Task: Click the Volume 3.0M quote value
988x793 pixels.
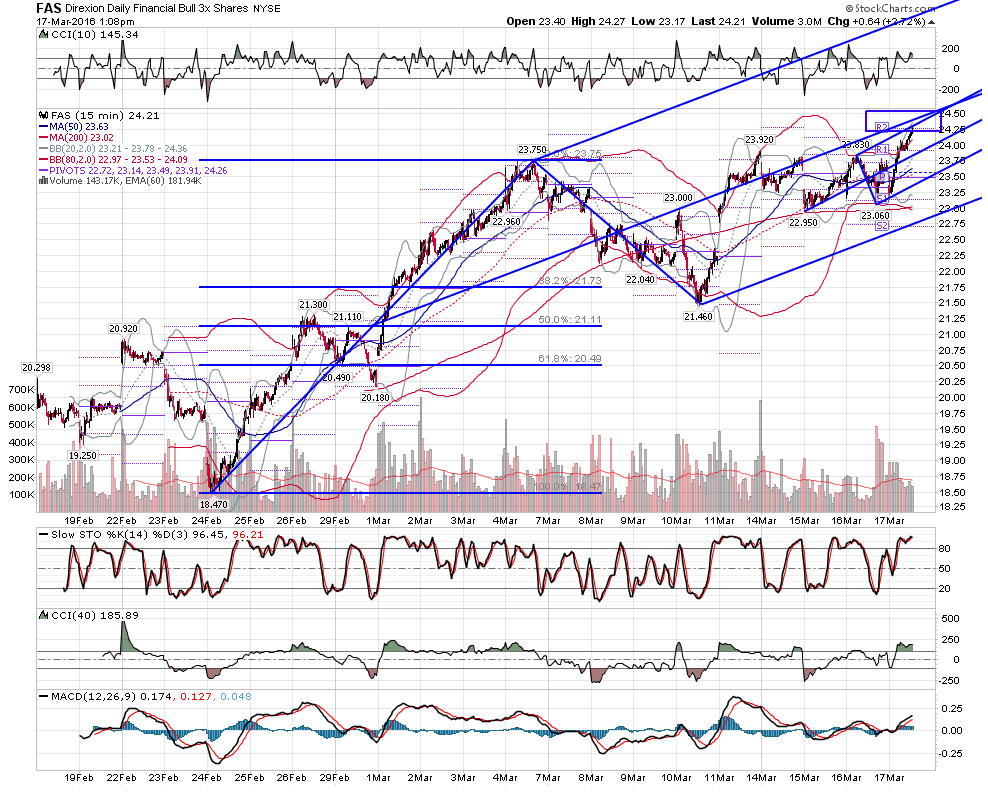Action: coord(786,21)
